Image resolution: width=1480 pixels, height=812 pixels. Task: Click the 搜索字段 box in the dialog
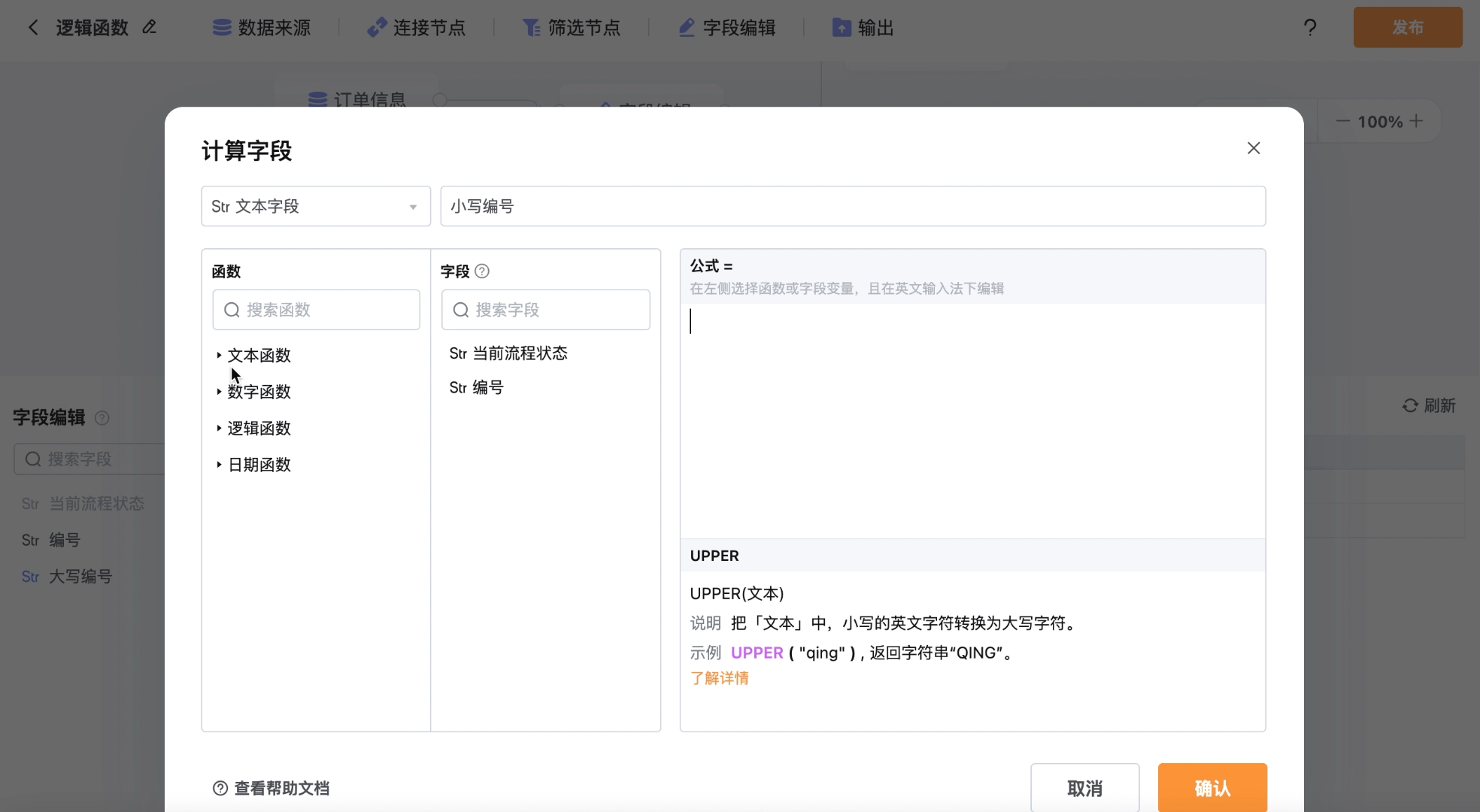click(x=545, y=310)
